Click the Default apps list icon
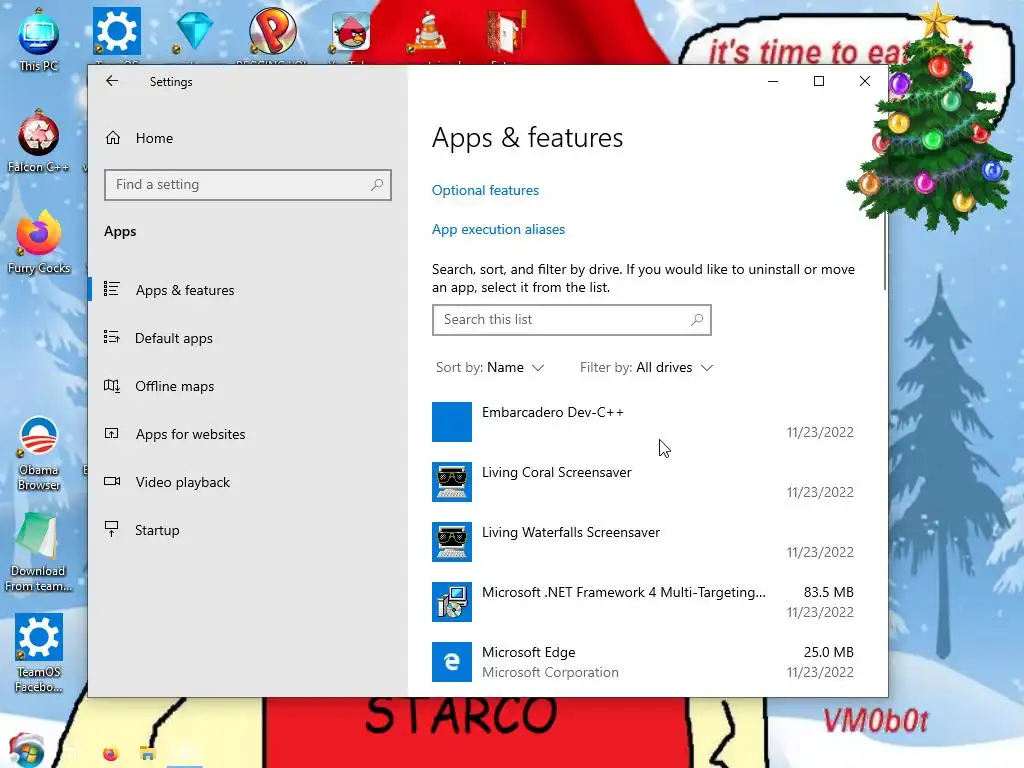This screenshot has height=768, width=1024. point(112,338)
